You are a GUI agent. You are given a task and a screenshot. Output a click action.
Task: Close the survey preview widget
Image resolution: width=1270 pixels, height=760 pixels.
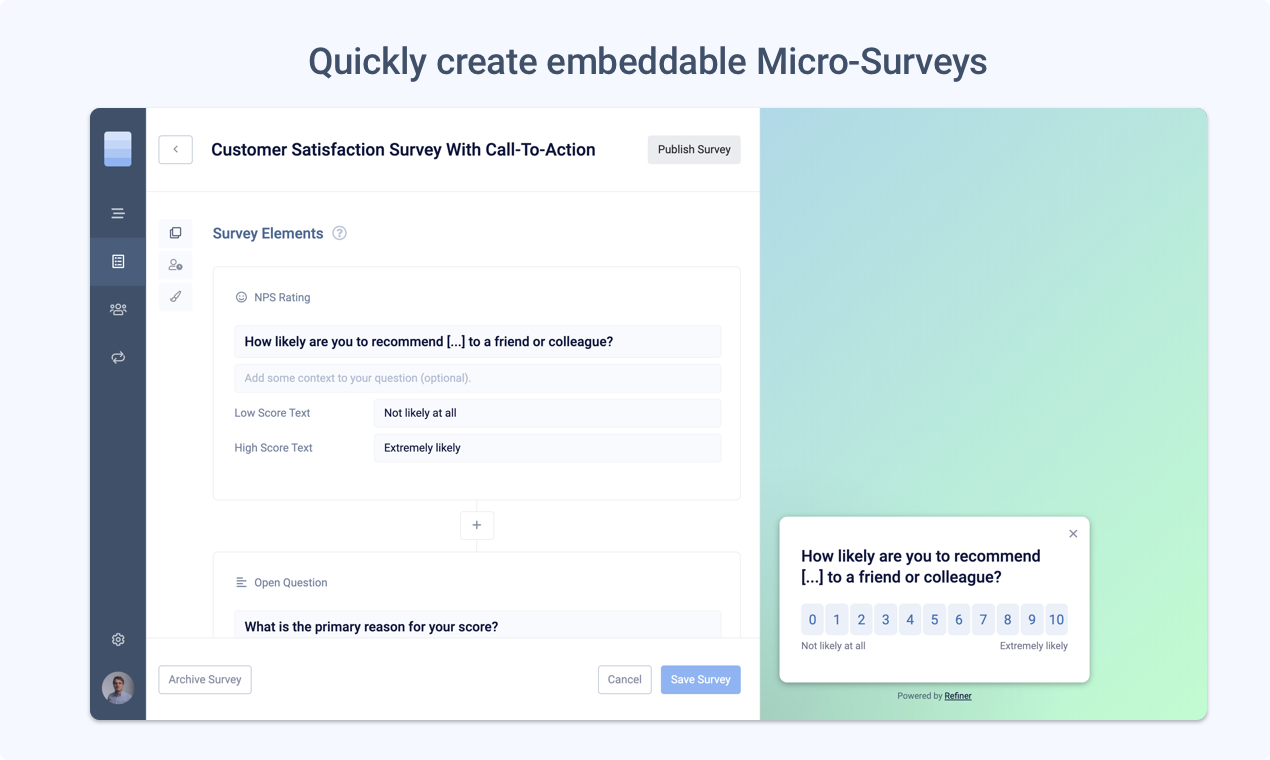point(1073,534)
